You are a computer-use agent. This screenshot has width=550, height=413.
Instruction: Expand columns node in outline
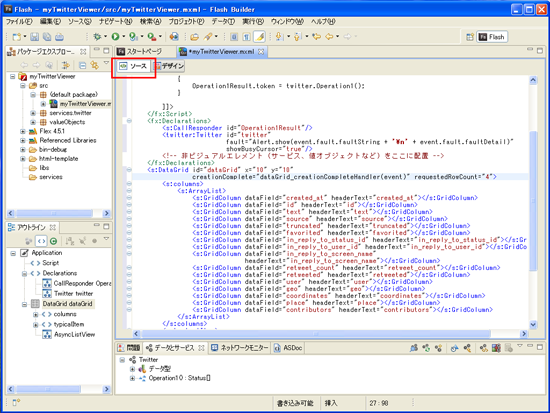pos(36,314)
